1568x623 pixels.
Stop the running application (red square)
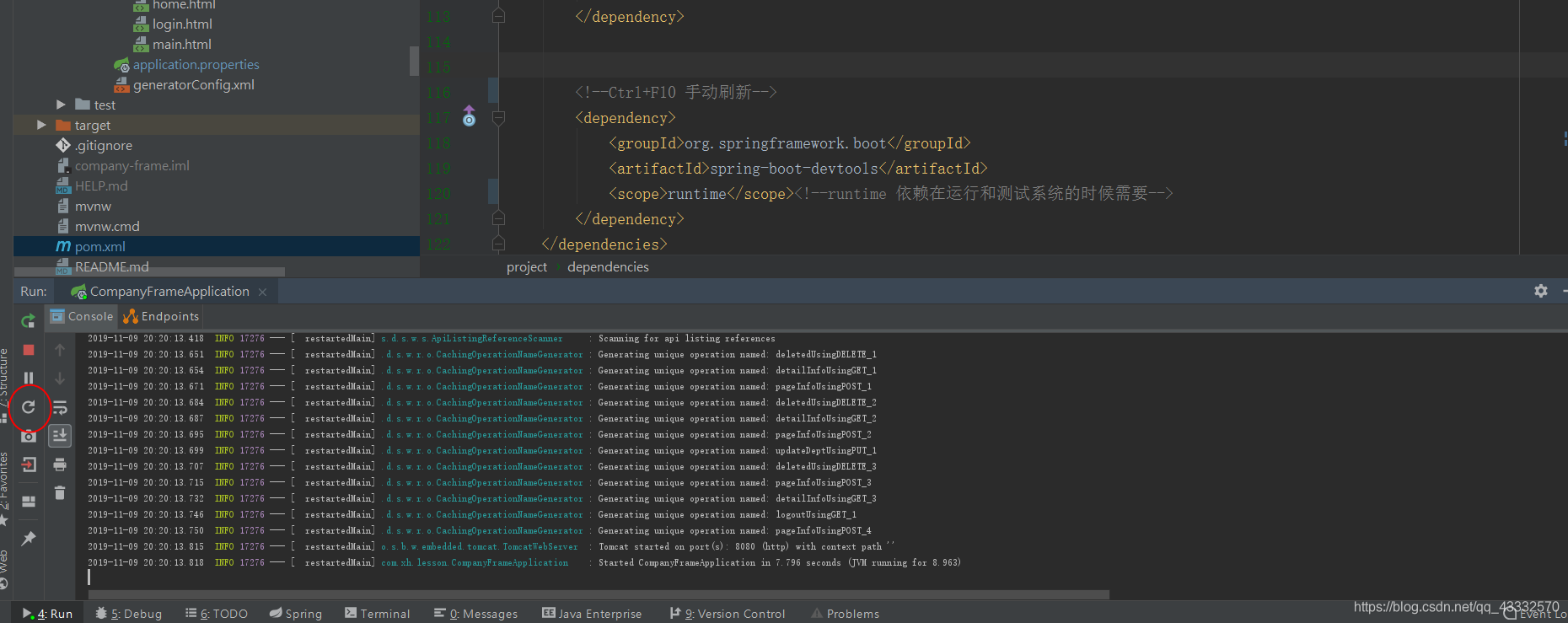[x=29, y=350]
